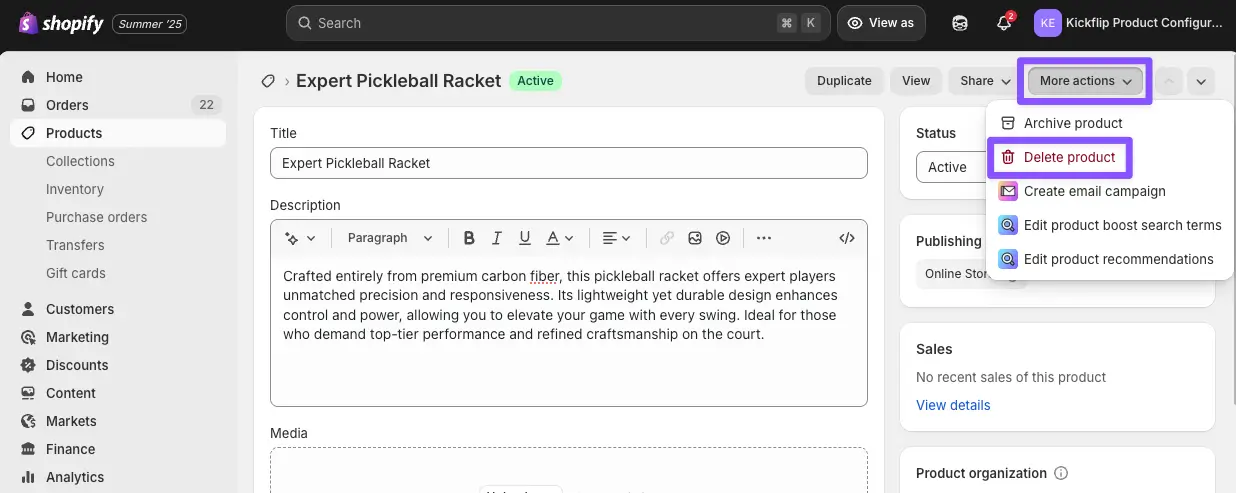Insert video in description toolbar
The height and width of the screenshot is (493, 1236).
[x=723, y=238]
